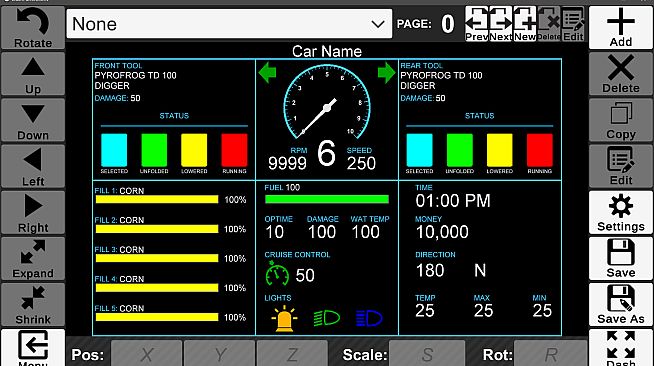Viewport: 654px width, 366px height.
Task: Select the RPM gauge dial
Action: [x=327, y=101]
